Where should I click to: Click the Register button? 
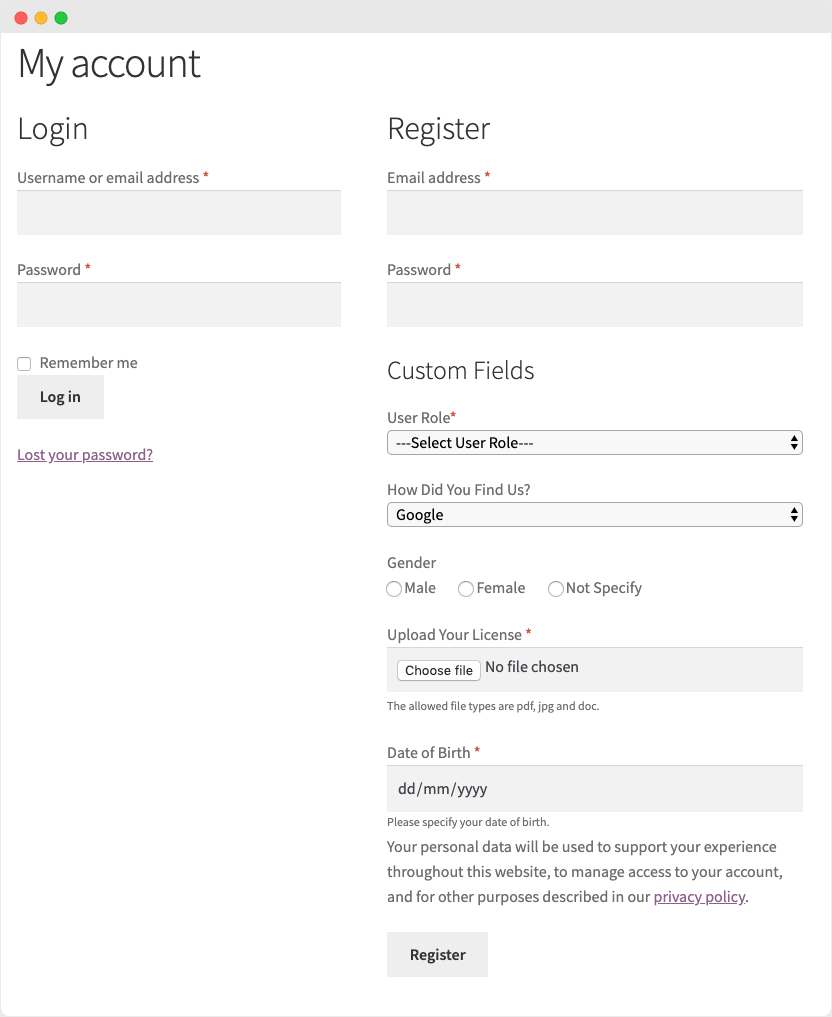(437, 954)
